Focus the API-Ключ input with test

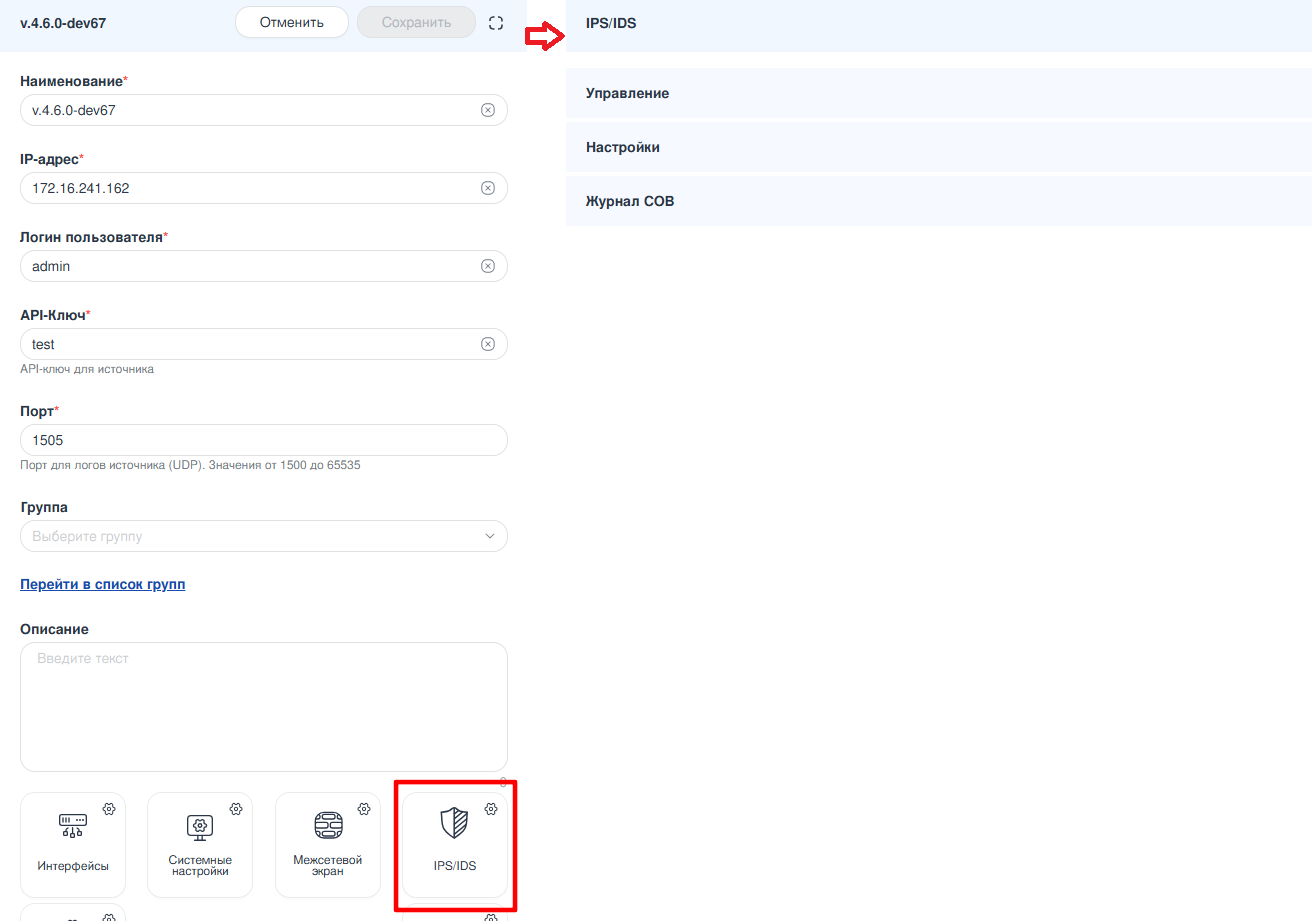pyautogui.click(x=264, y=344)
